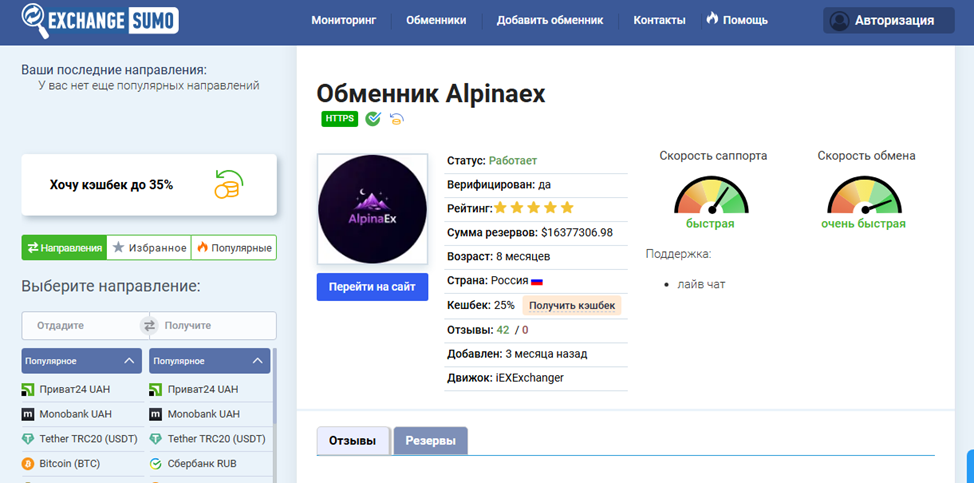Open Контакты menu item

tap(660, 20)
